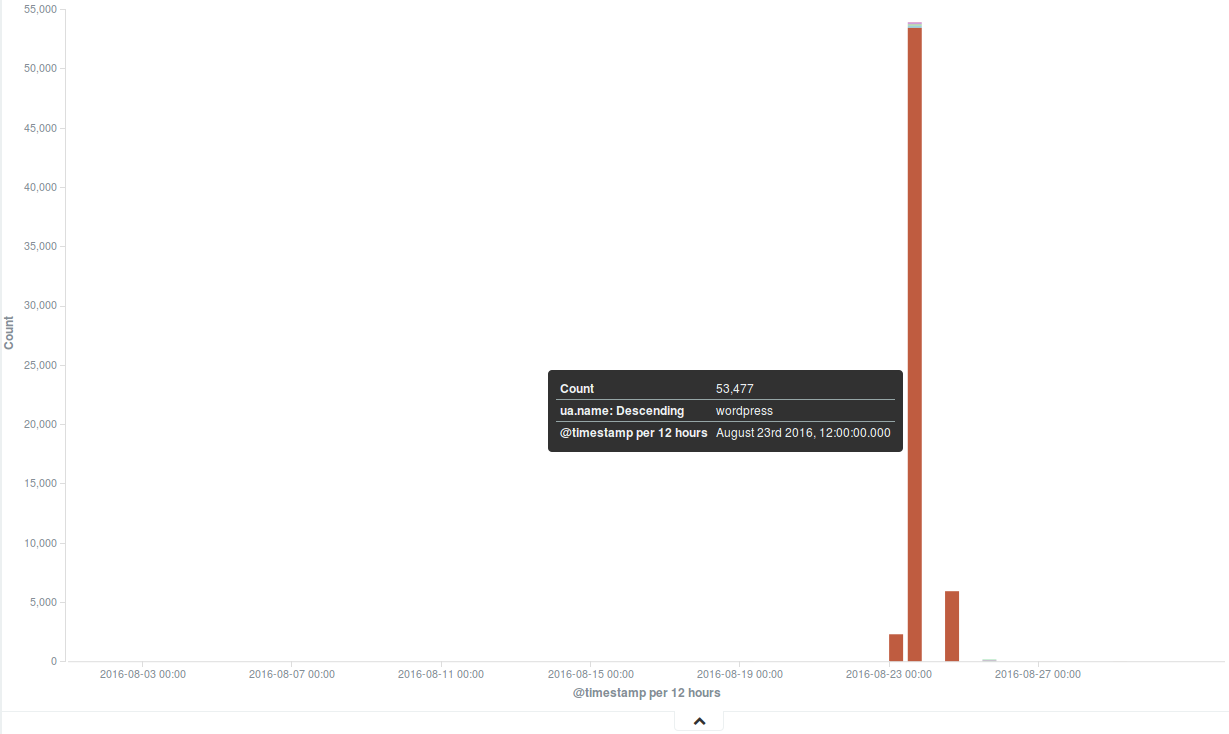Select the short bar at 2016-08-23 00:00
Screen dimensions: 1229x734
coord(896,647)
